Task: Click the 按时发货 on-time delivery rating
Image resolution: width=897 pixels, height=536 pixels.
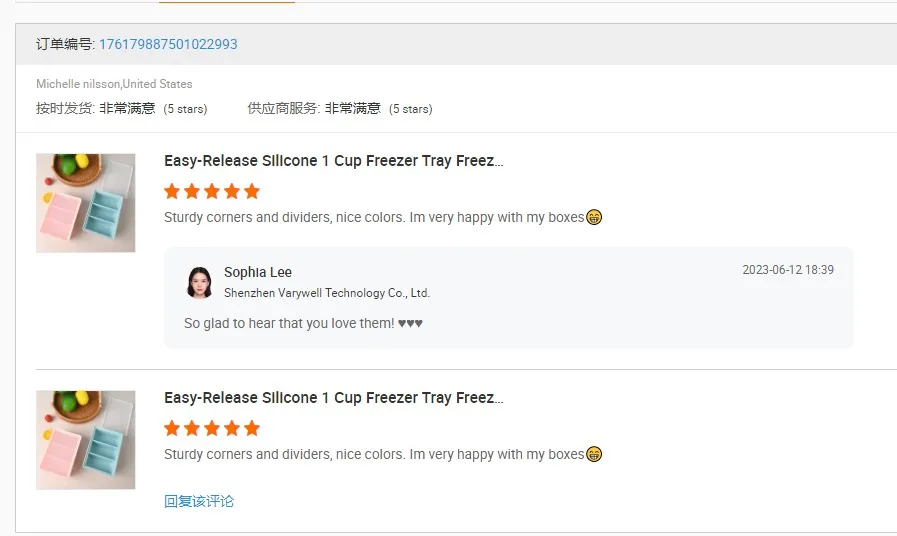Action: pos(121,108)
